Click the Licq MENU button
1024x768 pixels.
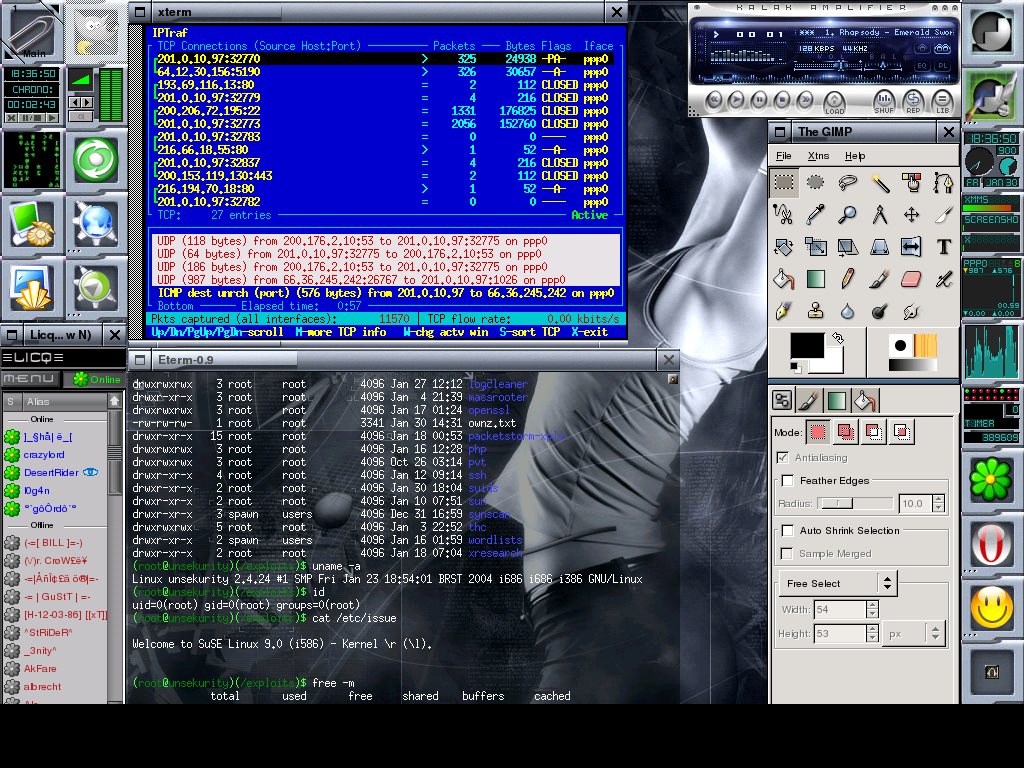coord(31,379)
